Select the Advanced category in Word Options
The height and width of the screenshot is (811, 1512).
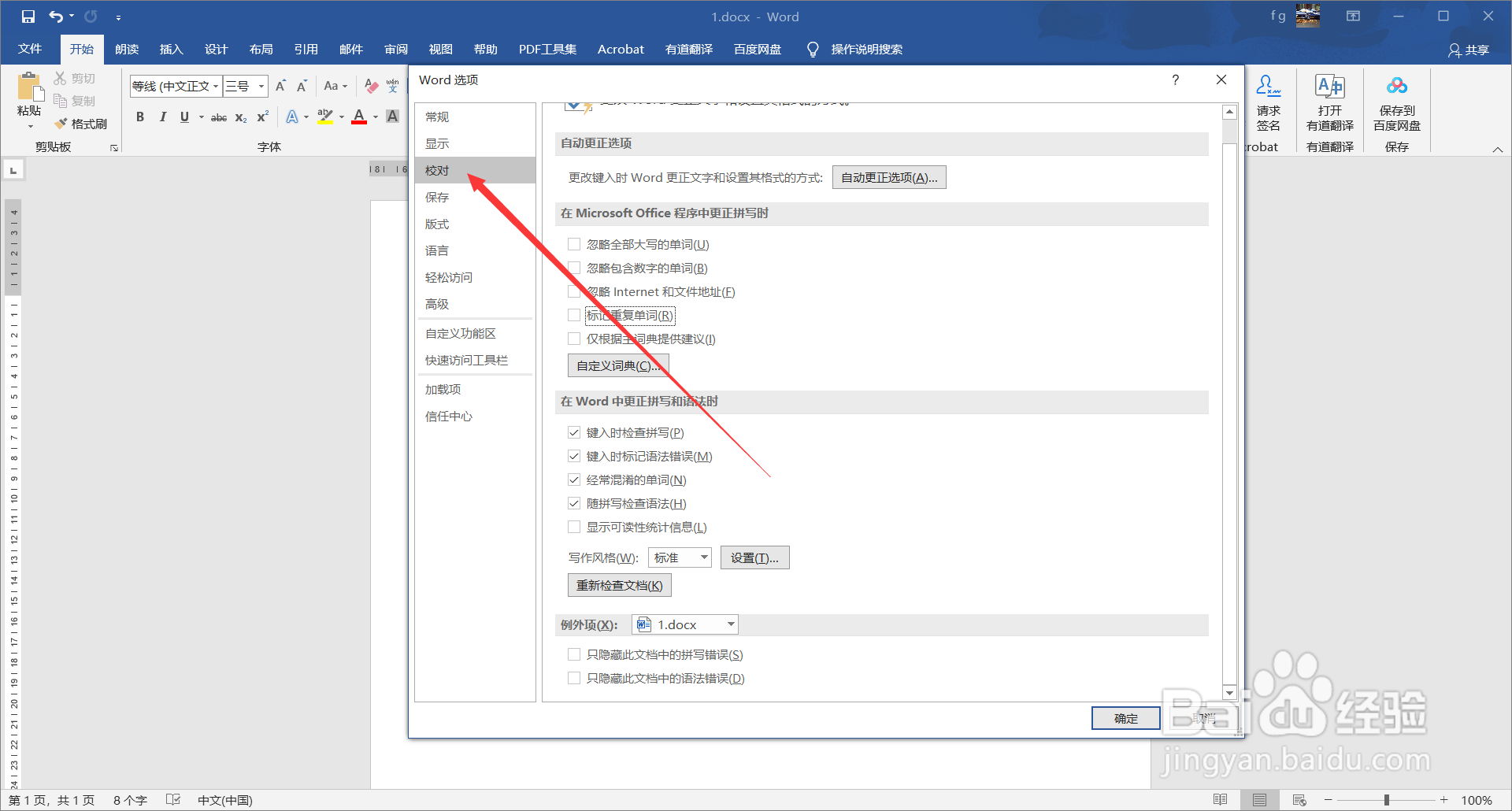(x=475, y=304)
